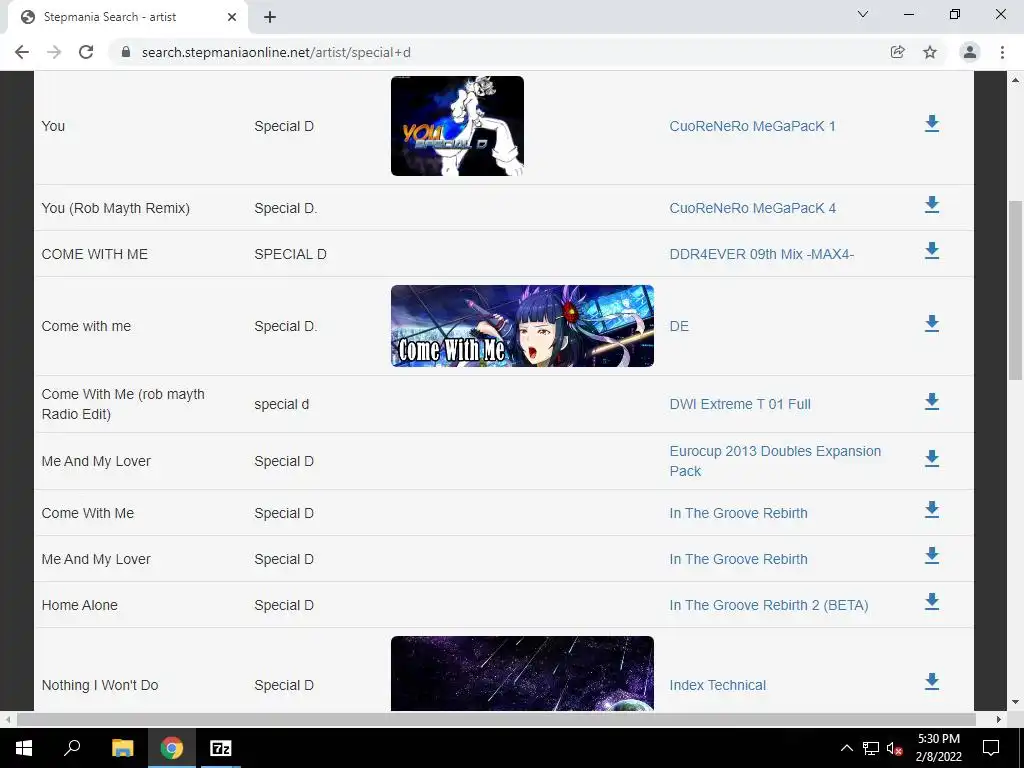Download Come with me from DE pack
This screenshot has height=768, width=1024.
click(x=932, y=323)
